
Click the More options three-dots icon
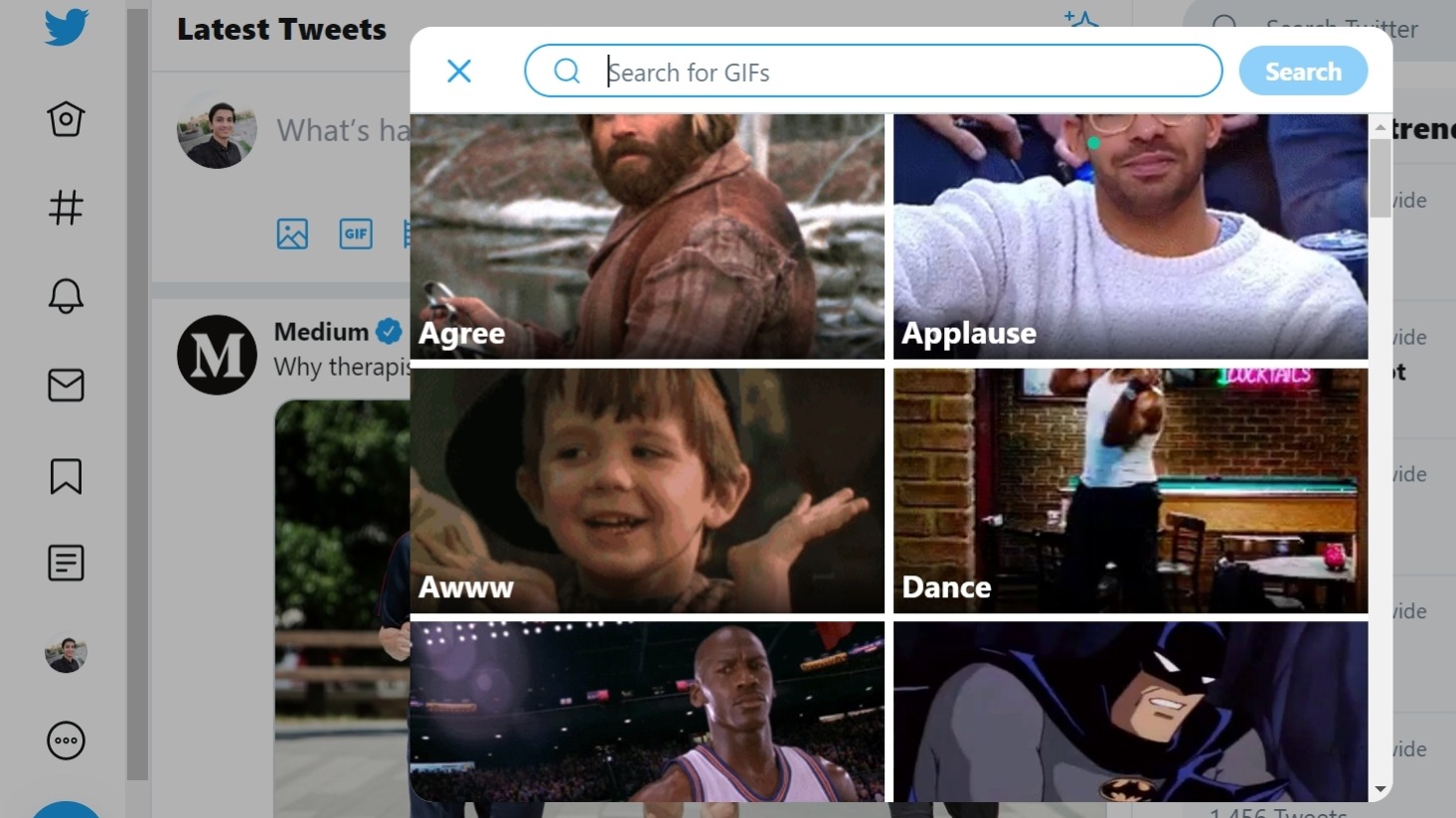(65, 739)
